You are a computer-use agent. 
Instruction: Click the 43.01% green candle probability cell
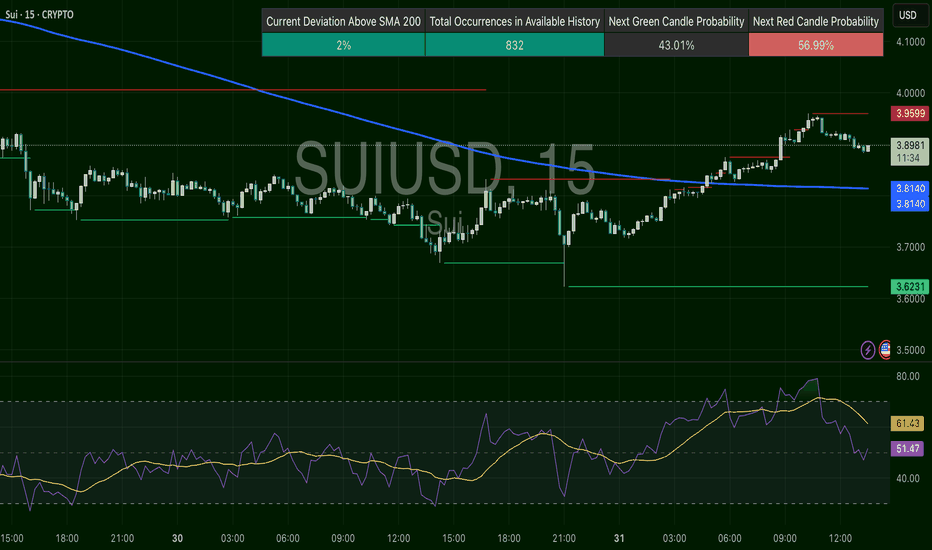[676, 45]
